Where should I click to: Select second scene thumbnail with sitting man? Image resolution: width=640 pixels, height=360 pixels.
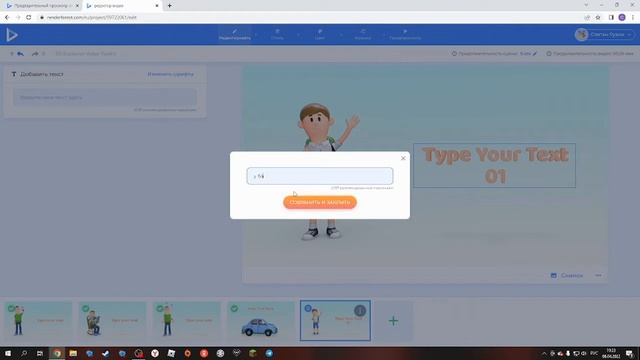click(113, 321)
